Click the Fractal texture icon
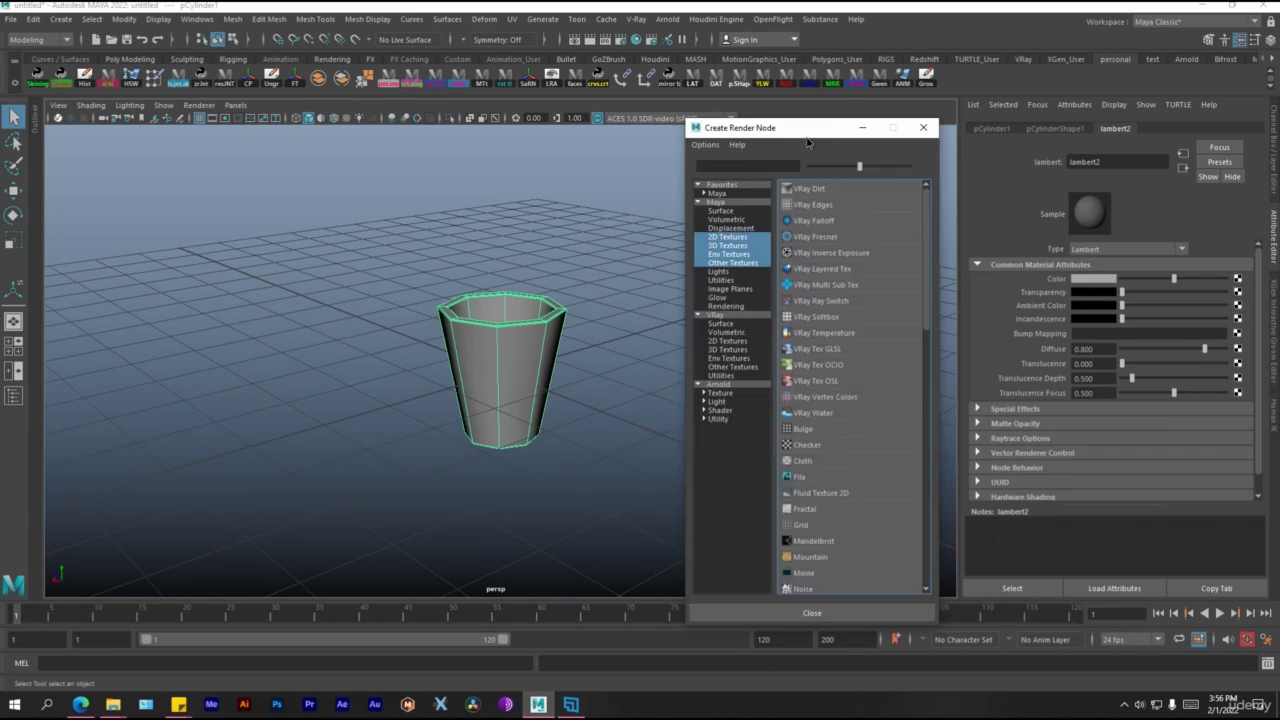Screen dimensions: 1280x720 click(x=787, y=509)
